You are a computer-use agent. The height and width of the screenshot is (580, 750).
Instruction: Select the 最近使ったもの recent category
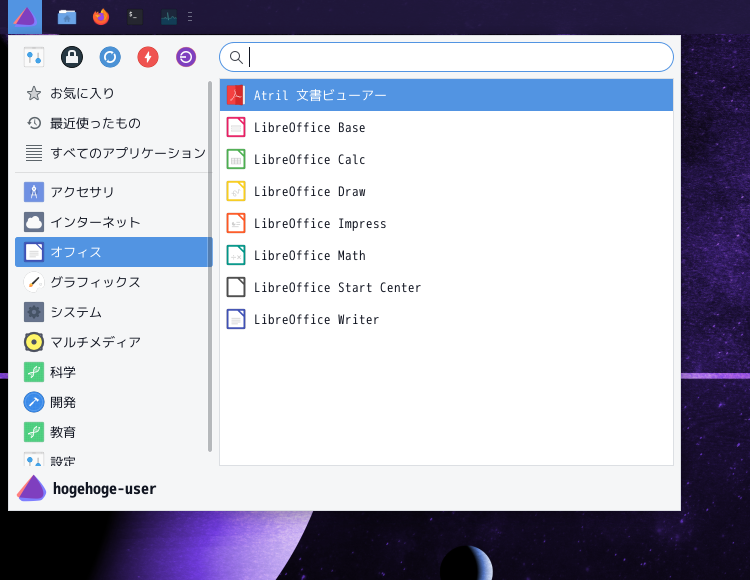click(x=113, y=123)
